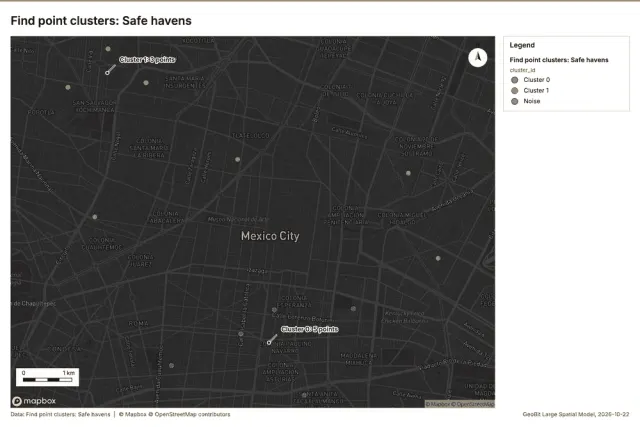Click the Noise legend swatch
This screenshot has width=640, height=427.
pos(515,101)
